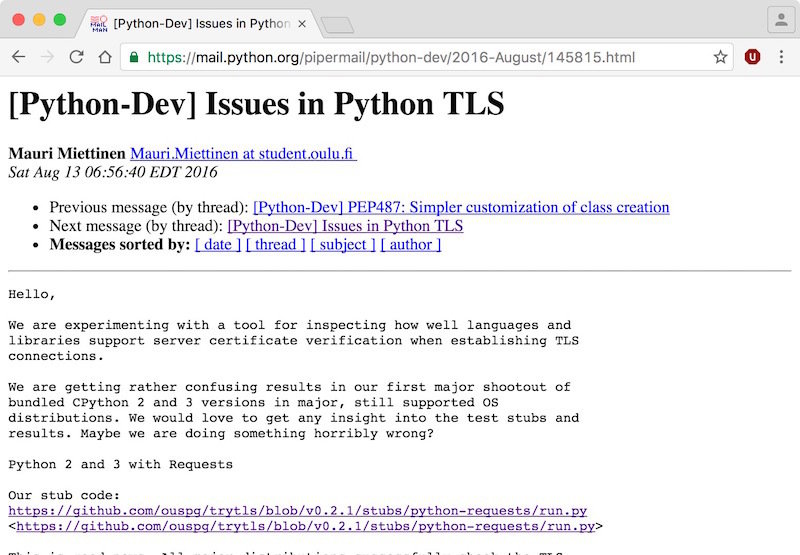Click the 'Messages sorted by:' label

click(120, 244)
